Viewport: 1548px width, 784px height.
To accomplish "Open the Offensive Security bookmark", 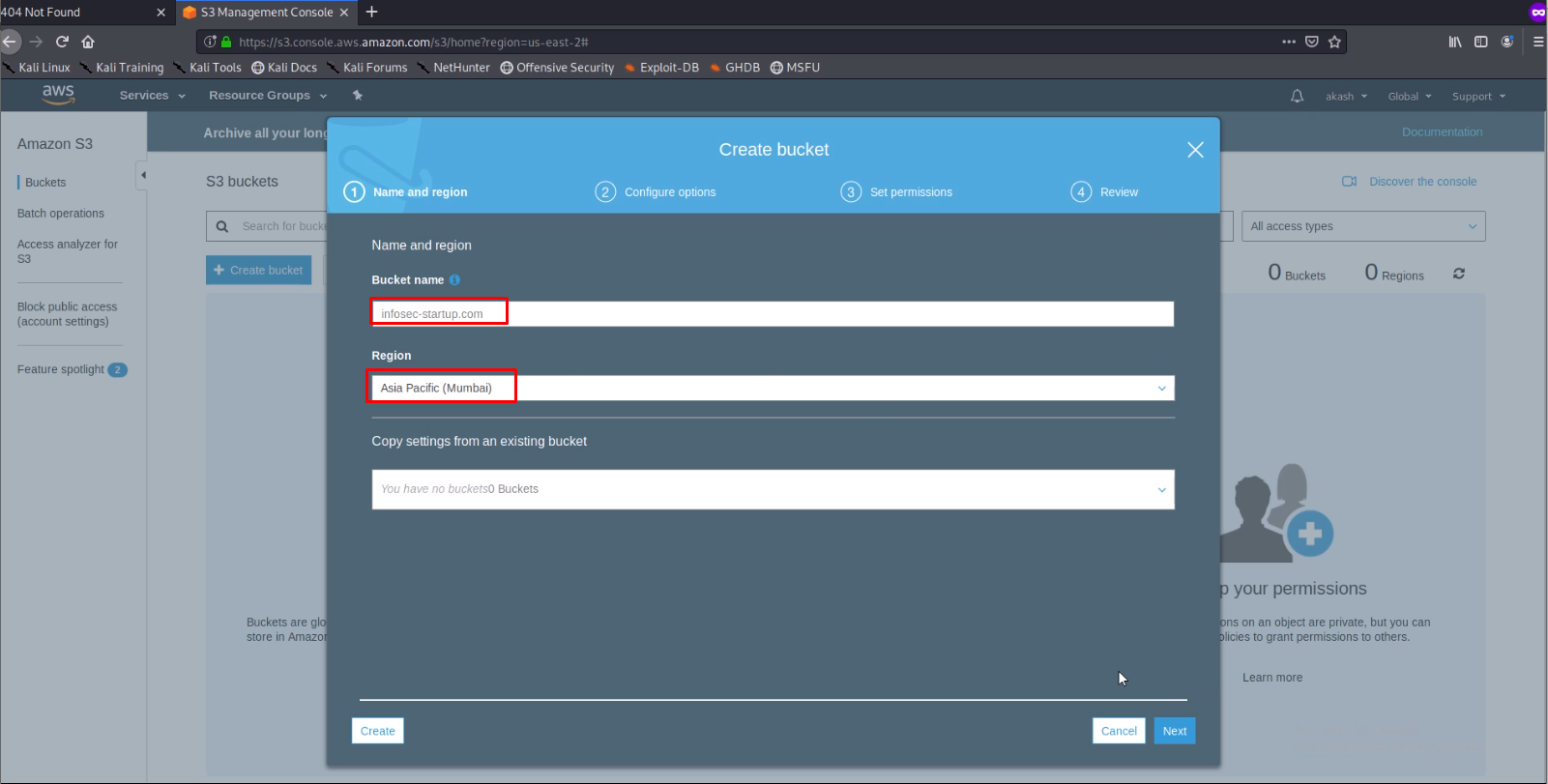I will coord(557,68).
